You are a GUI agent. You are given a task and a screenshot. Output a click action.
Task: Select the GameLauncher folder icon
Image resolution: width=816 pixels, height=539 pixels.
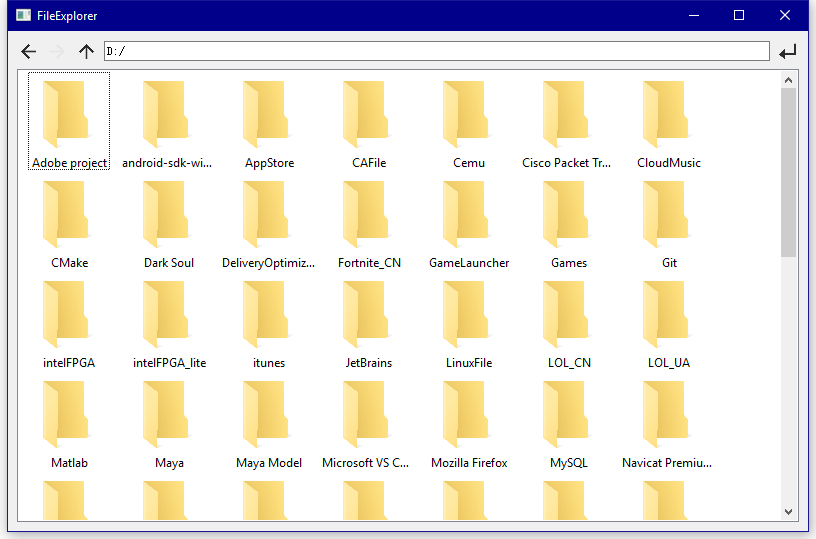465,214
